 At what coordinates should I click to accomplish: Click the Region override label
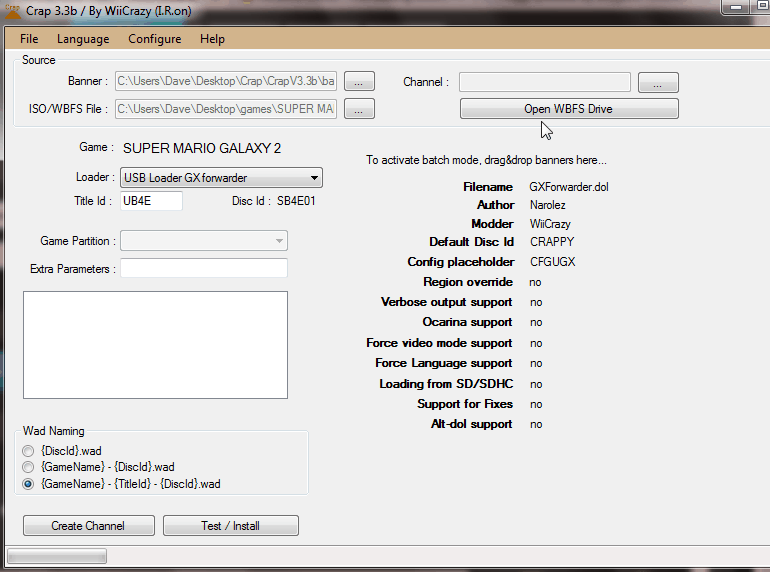468,282
